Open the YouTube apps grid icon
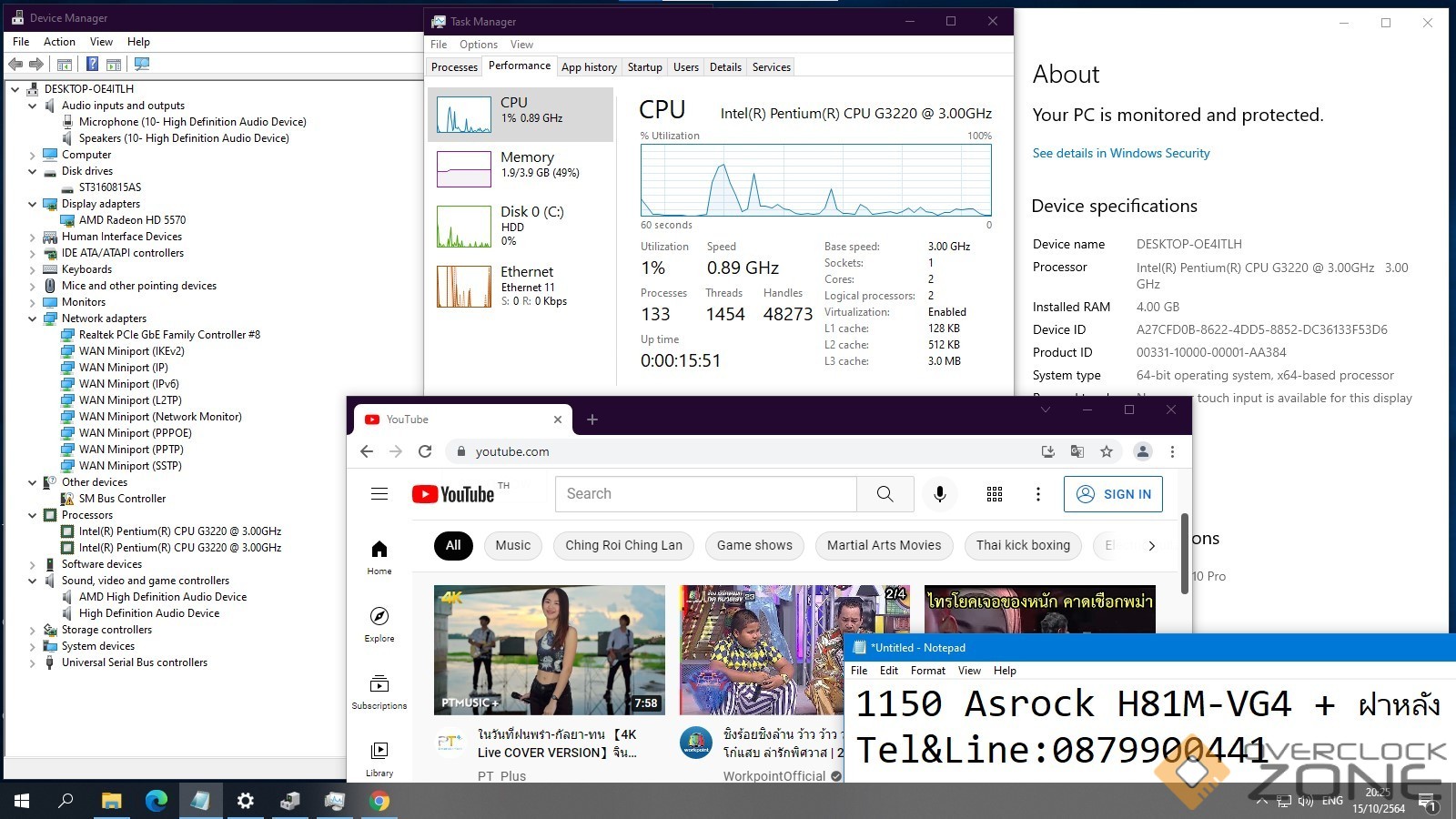The width and height of the screenshot is (1456, 819). pos(995,494)
